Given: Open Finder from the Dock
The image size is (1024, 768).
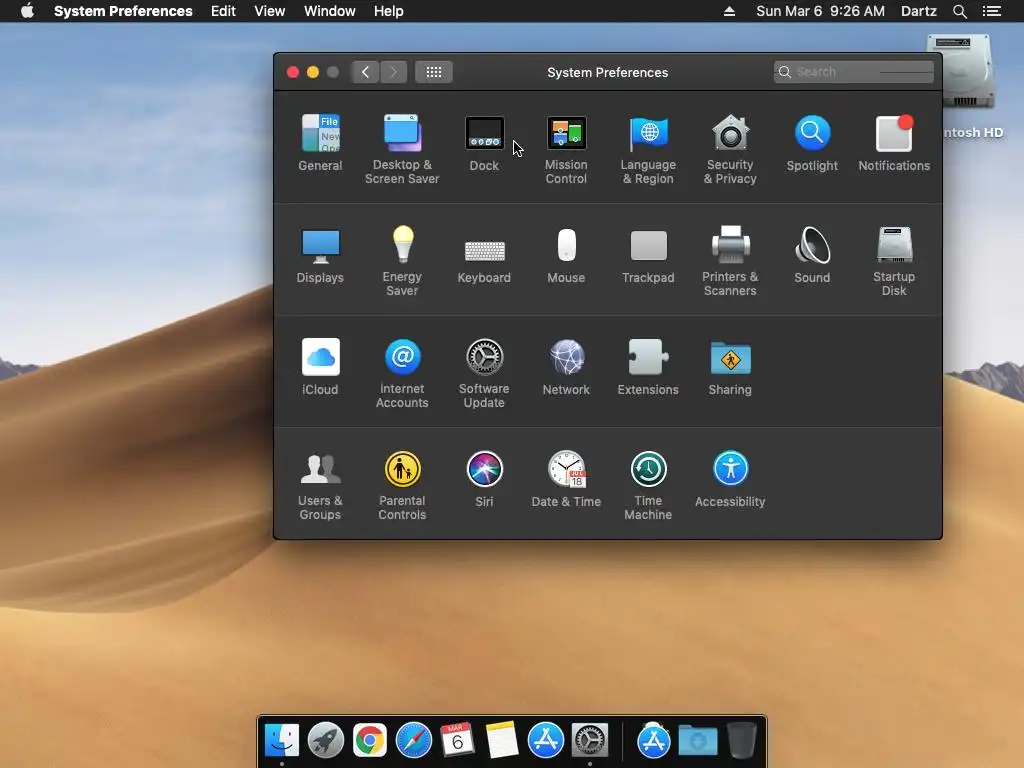Looking at the screenshot, I should pyautogui.click(x=282, y=740).
